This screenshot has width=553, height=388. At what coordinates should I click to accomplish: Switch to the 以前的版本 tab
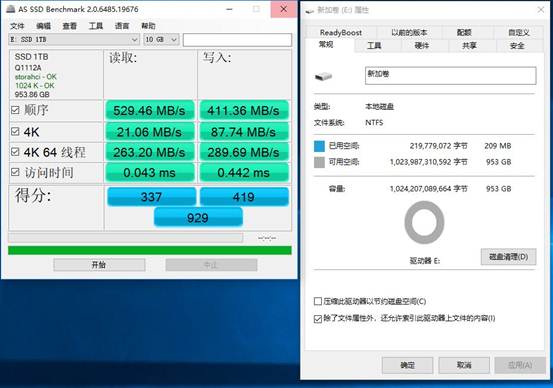coord(409,32)
